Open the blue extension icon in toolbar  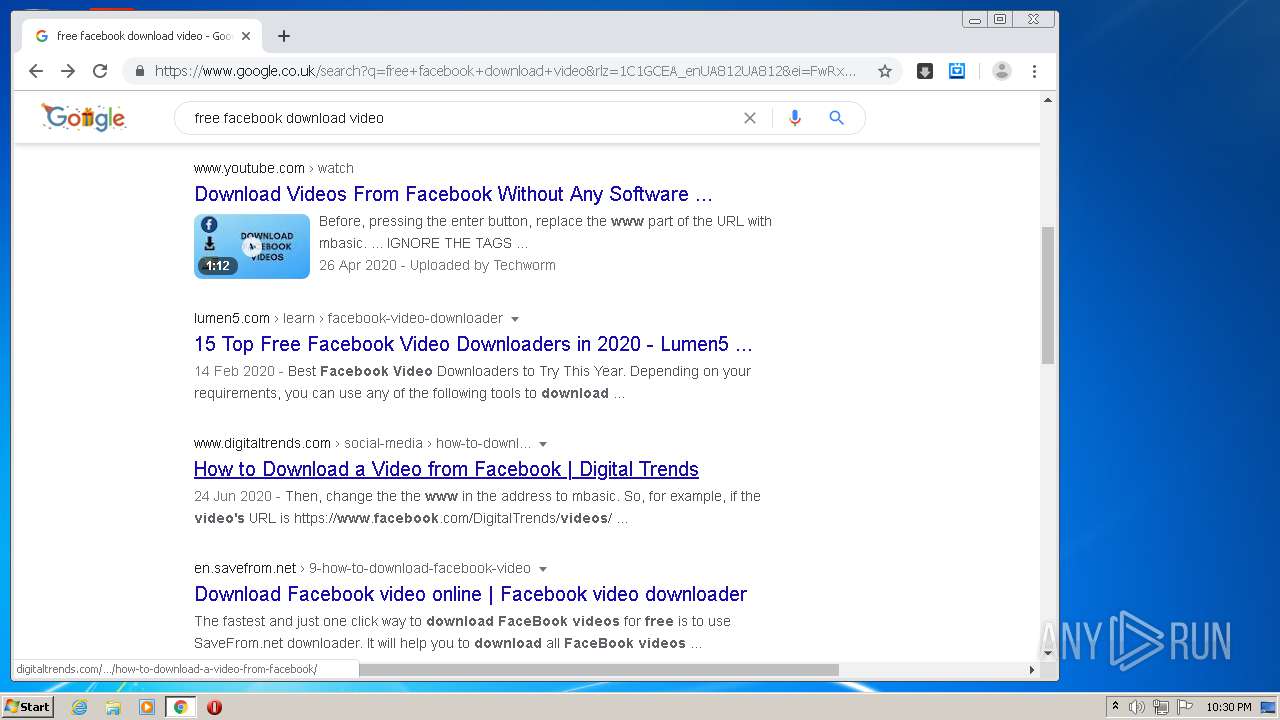point(957,71)
